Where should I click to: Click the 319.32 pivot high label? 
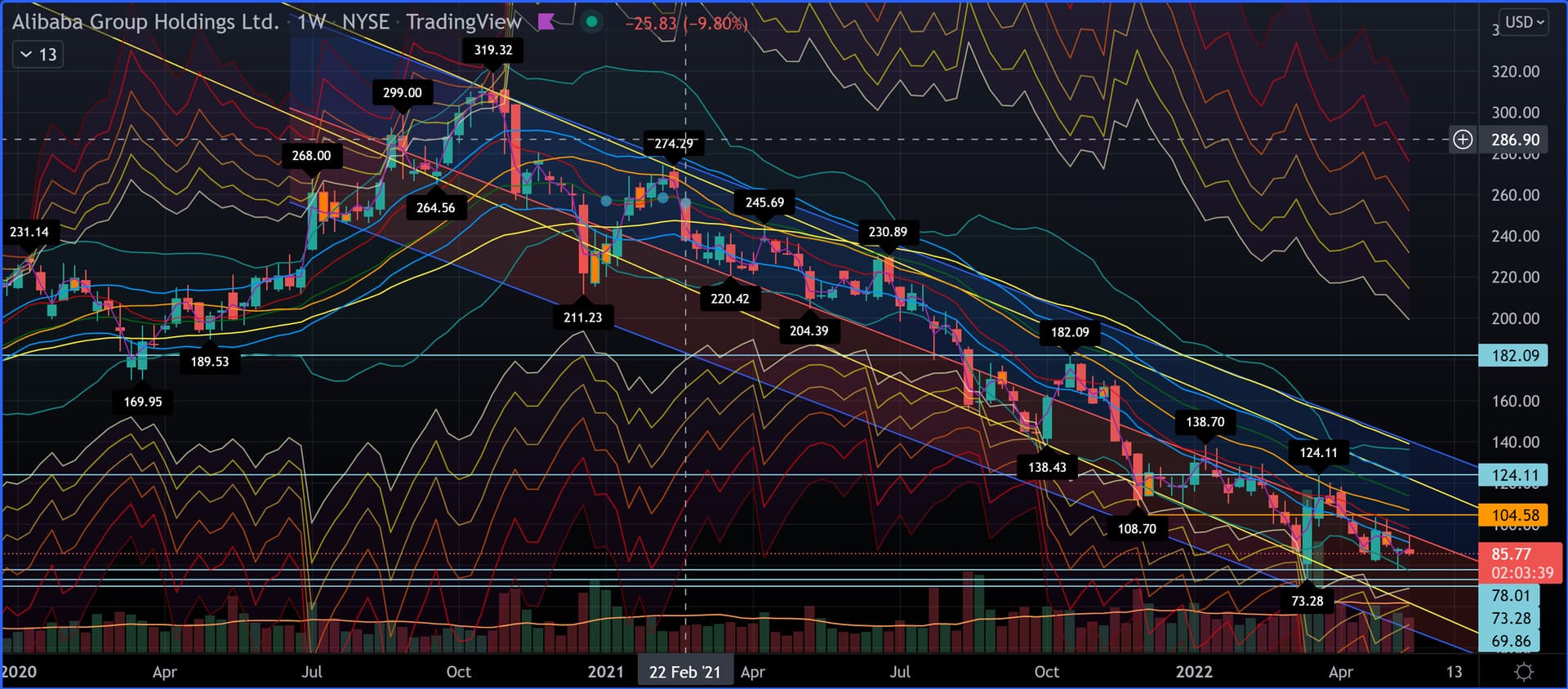pos(492,50)
